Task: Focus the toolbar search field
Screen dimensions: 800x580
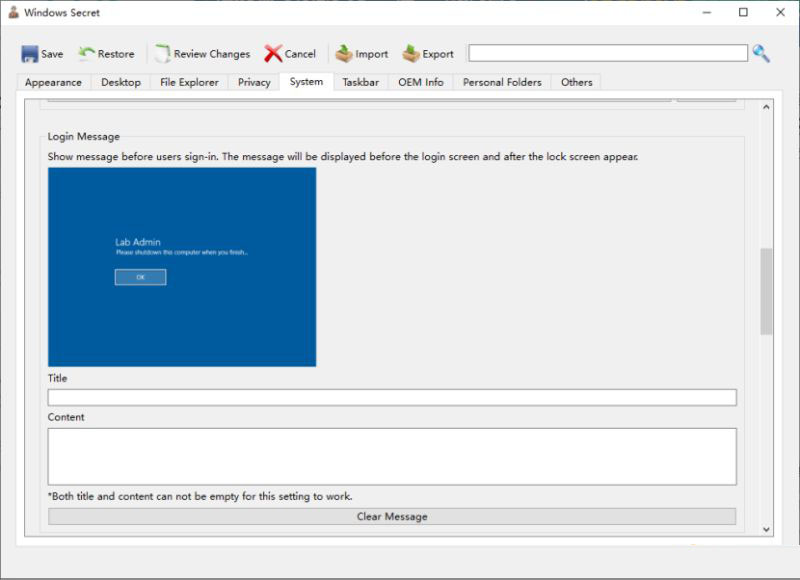Action: tap(608, 53)
